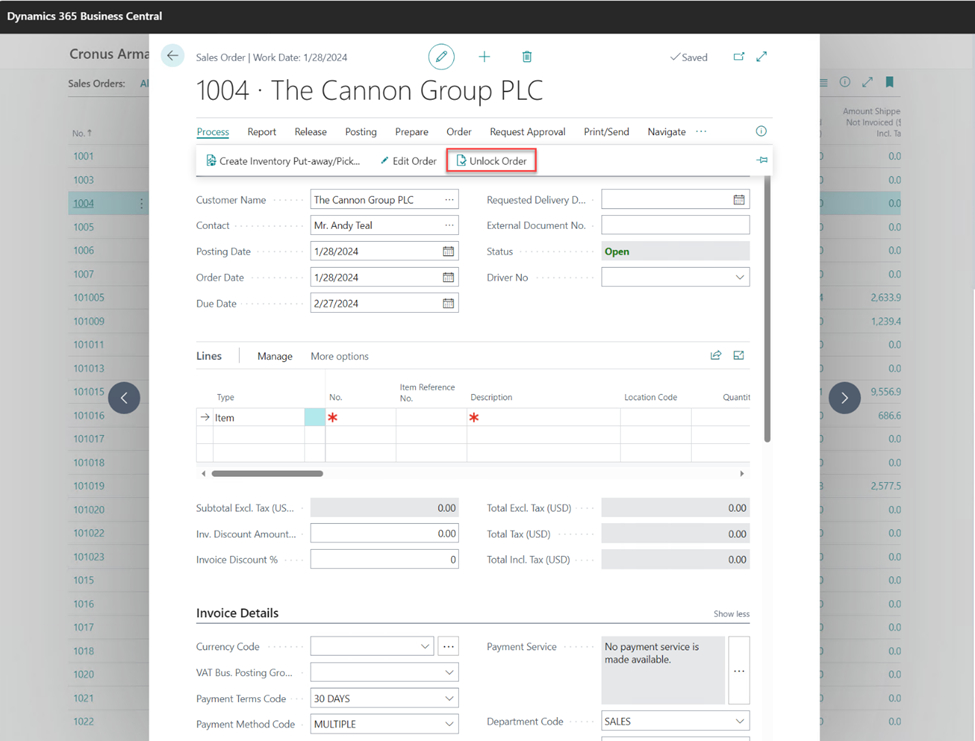Open Payment Method Code dropdown
The width and height of the screenshot is (975, 741).
coord(449,724)
